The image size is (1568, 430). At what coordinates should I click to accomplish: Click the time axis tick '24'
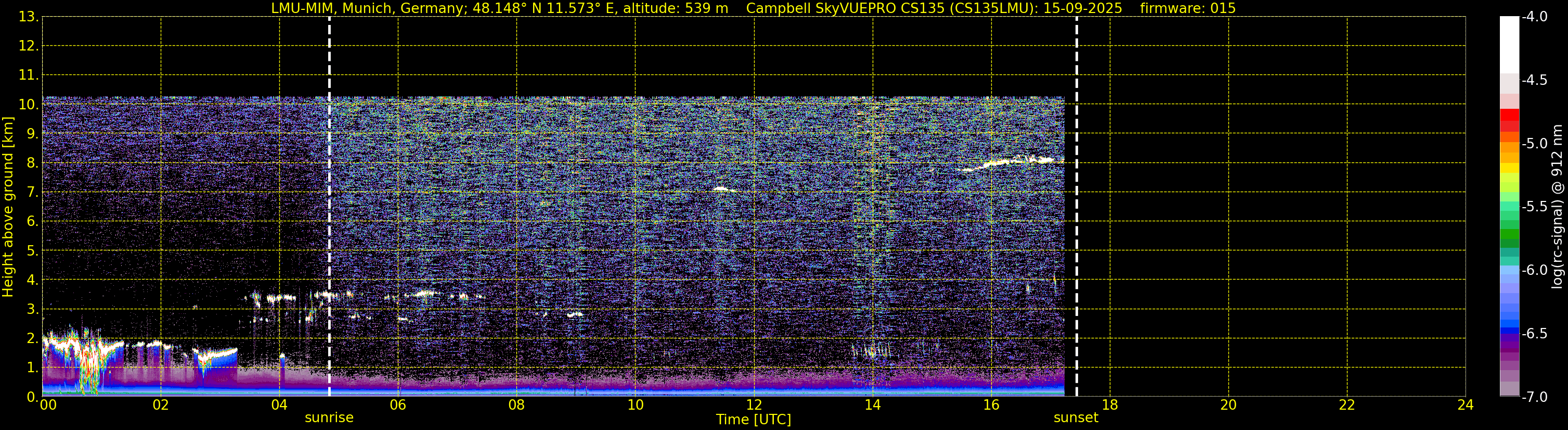point(1466,405)
